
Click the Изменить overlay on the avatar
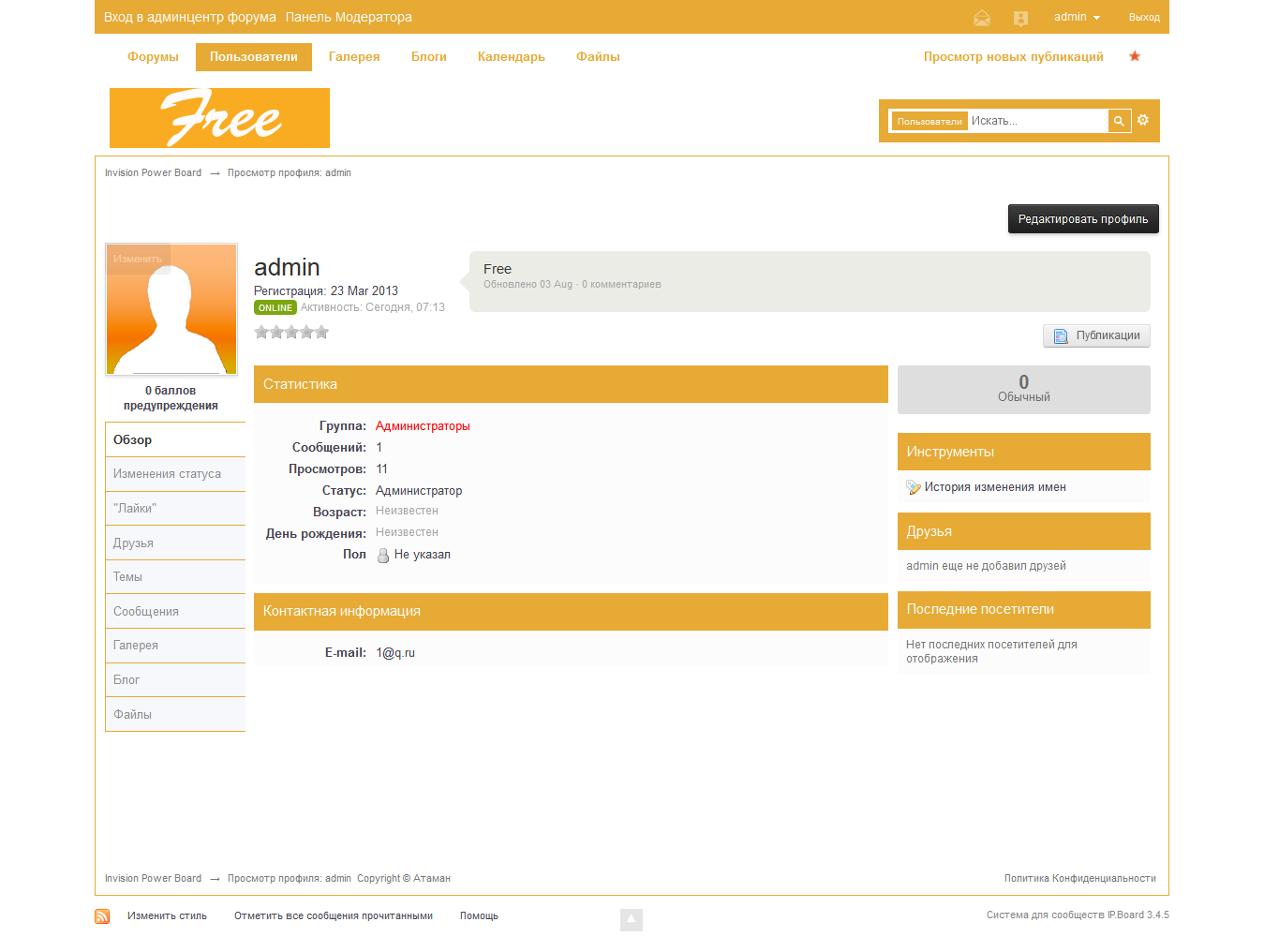tap(138, 259)
